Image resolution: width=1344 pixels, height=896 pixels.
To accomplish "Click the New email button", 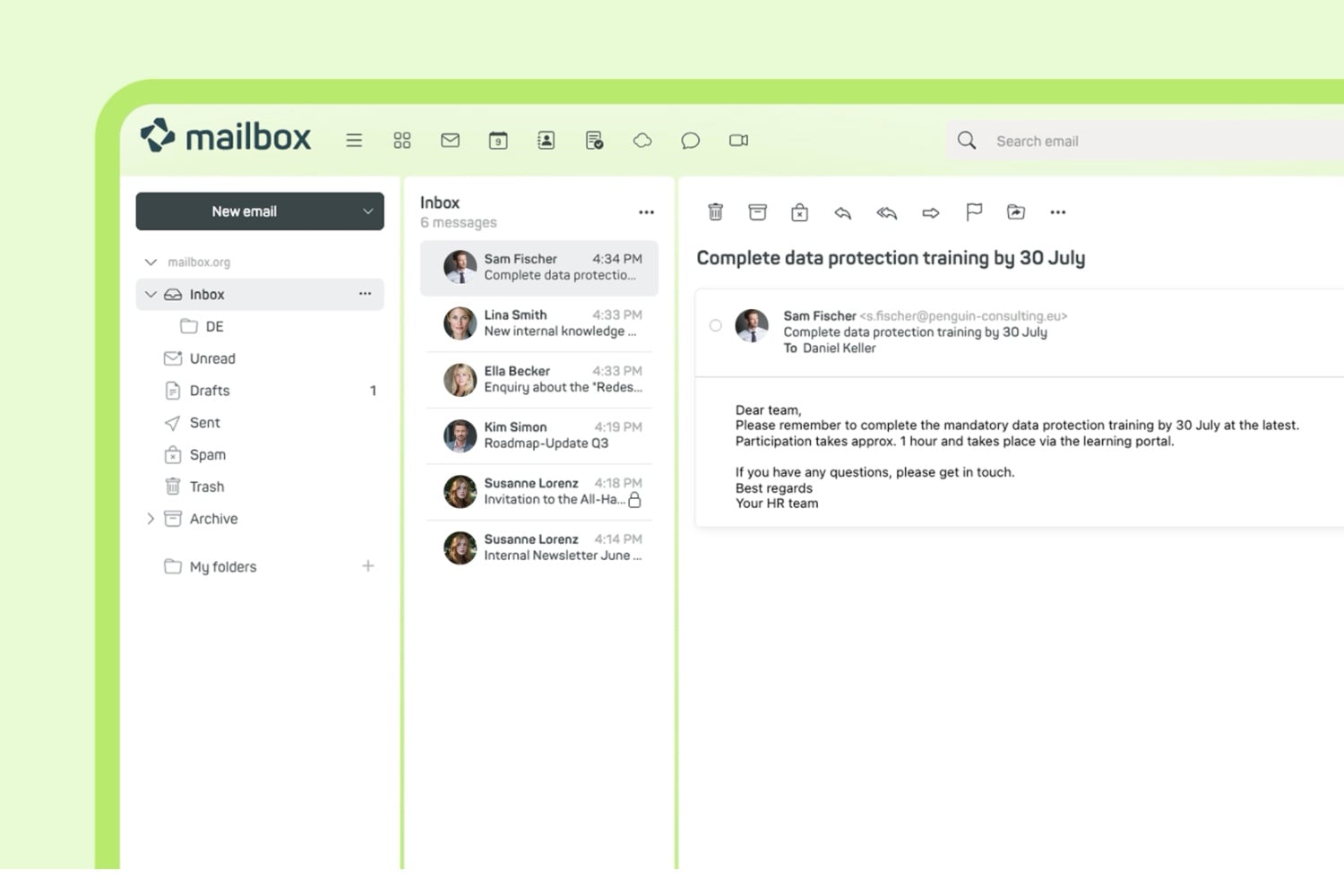I will point(244,211).
